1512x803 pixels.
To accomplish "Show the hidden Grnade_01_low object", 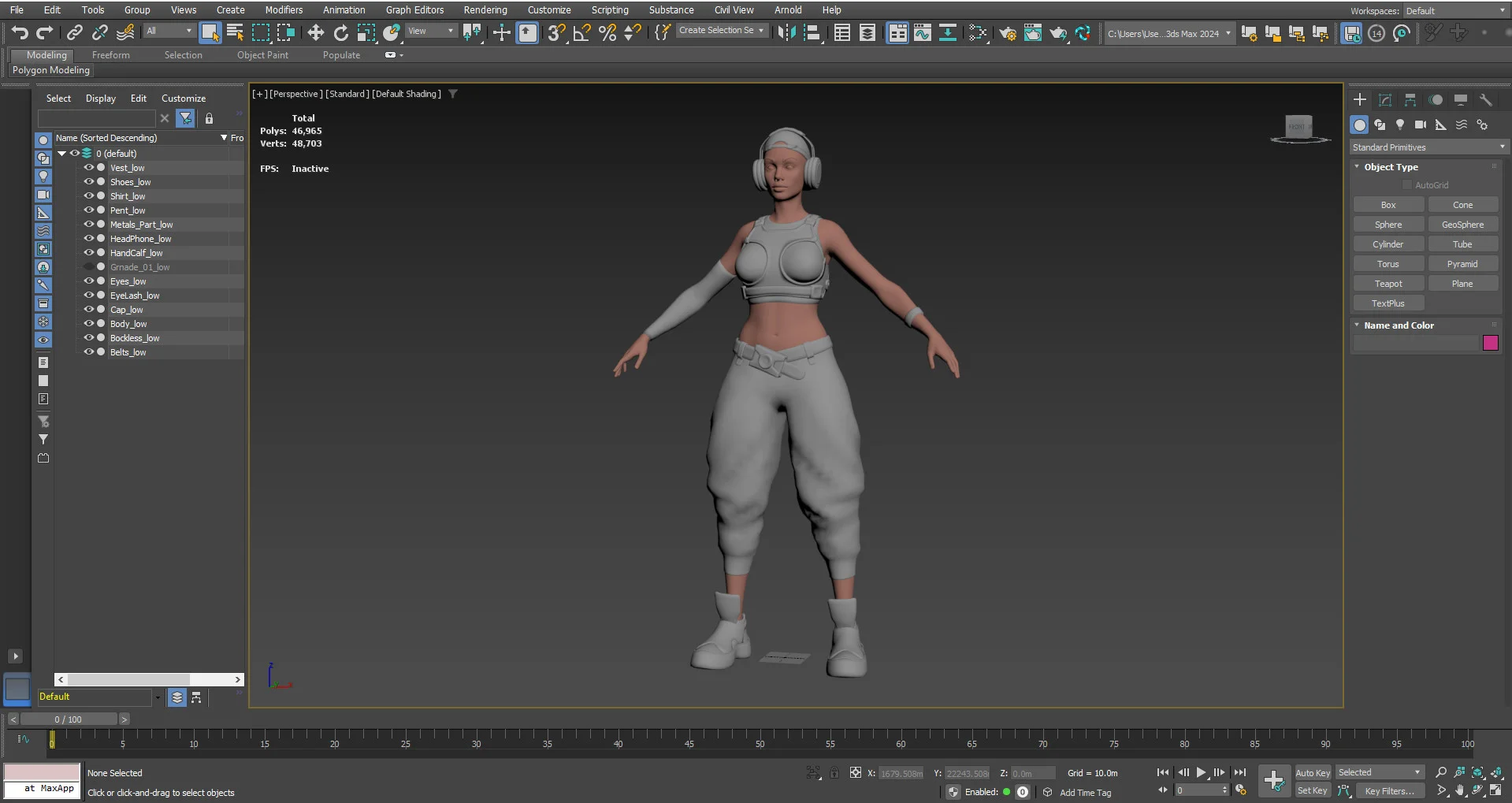I will click(89, 266).
